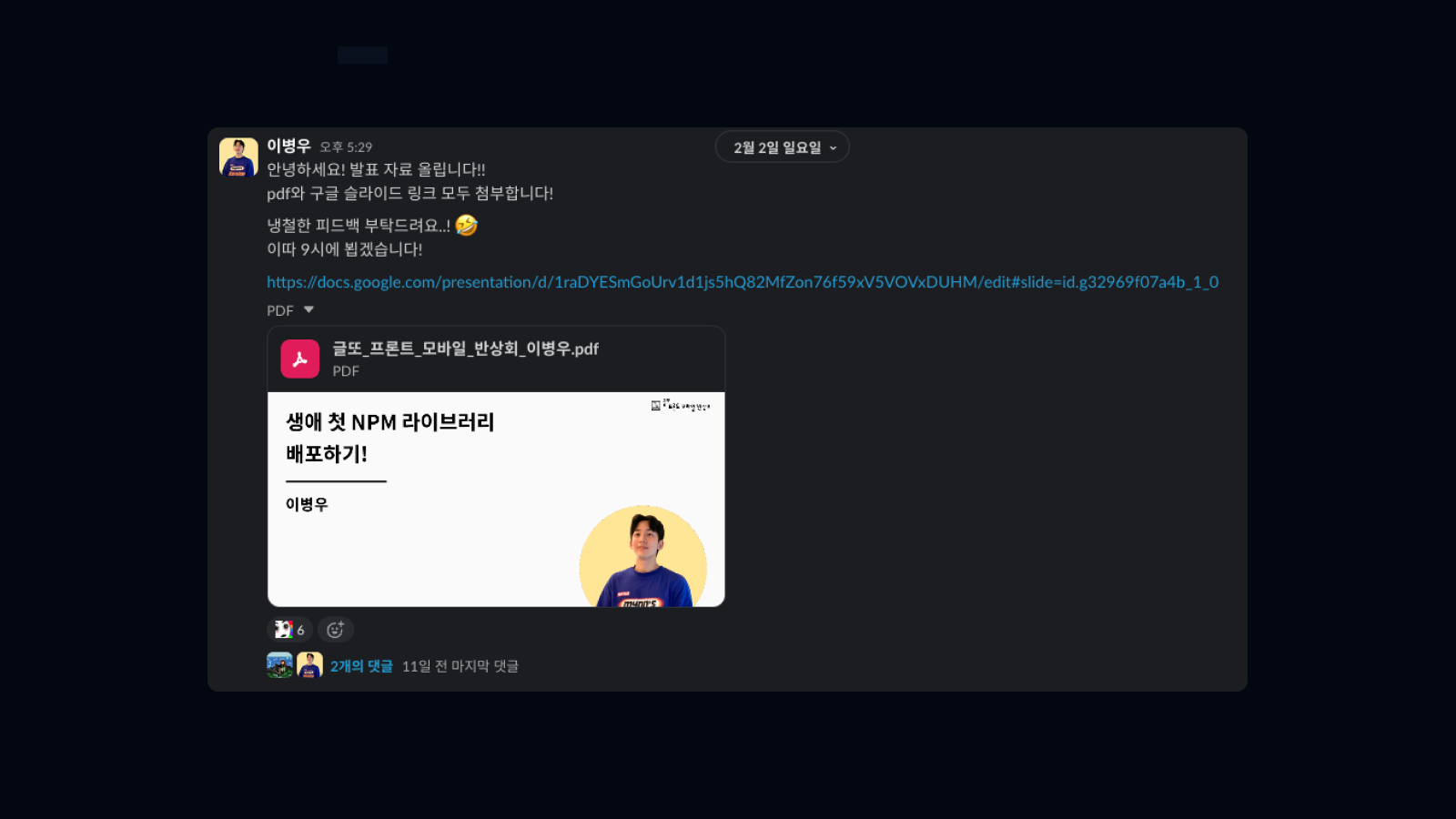Open 이병우's large profile avatar beside the message
The width and height of the screenshot is (1456, 819).
pyautogui.click(x=238, y=157)
